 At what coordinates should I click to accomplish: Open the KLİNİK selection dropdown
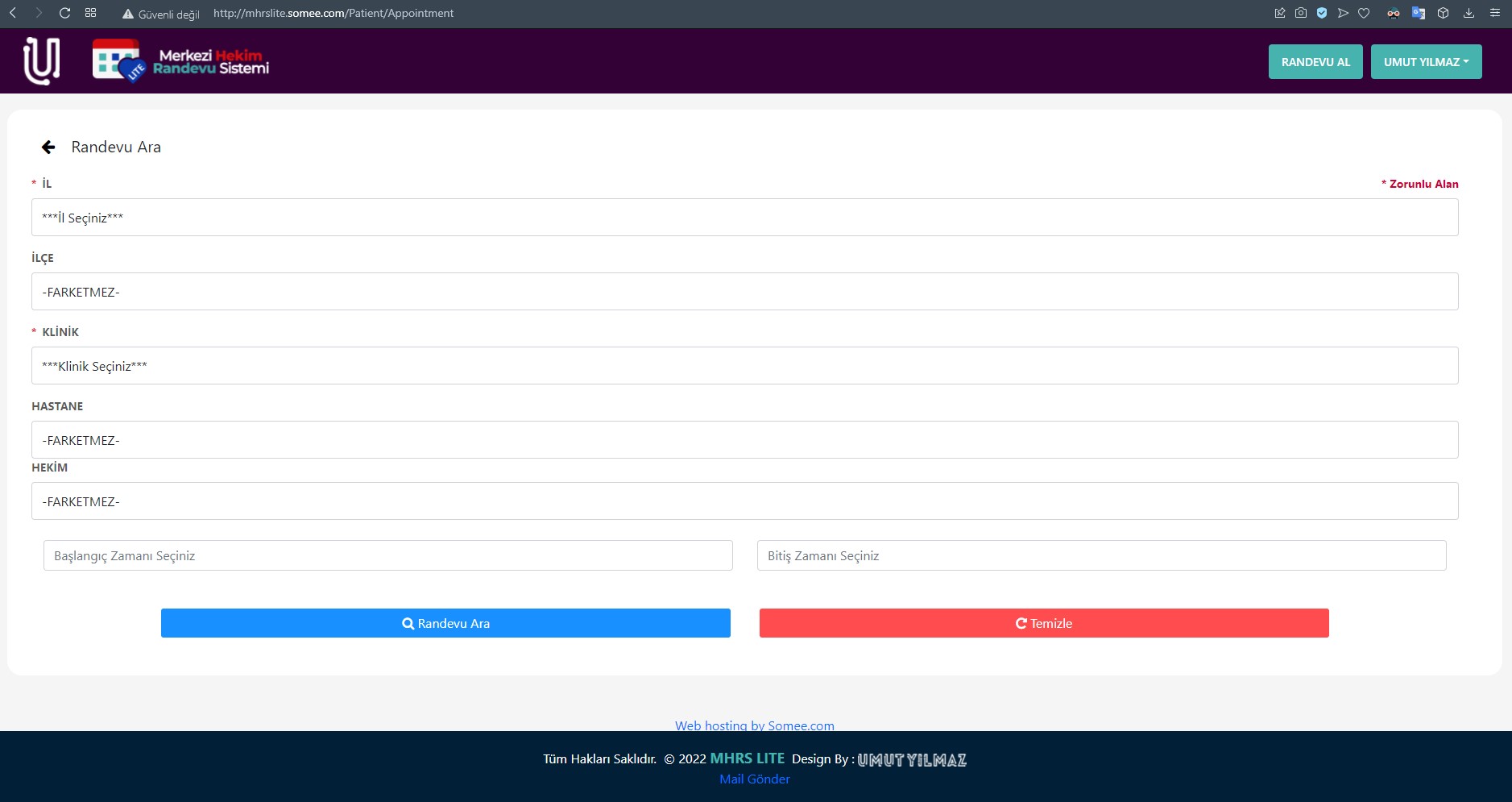click(744, 366)
